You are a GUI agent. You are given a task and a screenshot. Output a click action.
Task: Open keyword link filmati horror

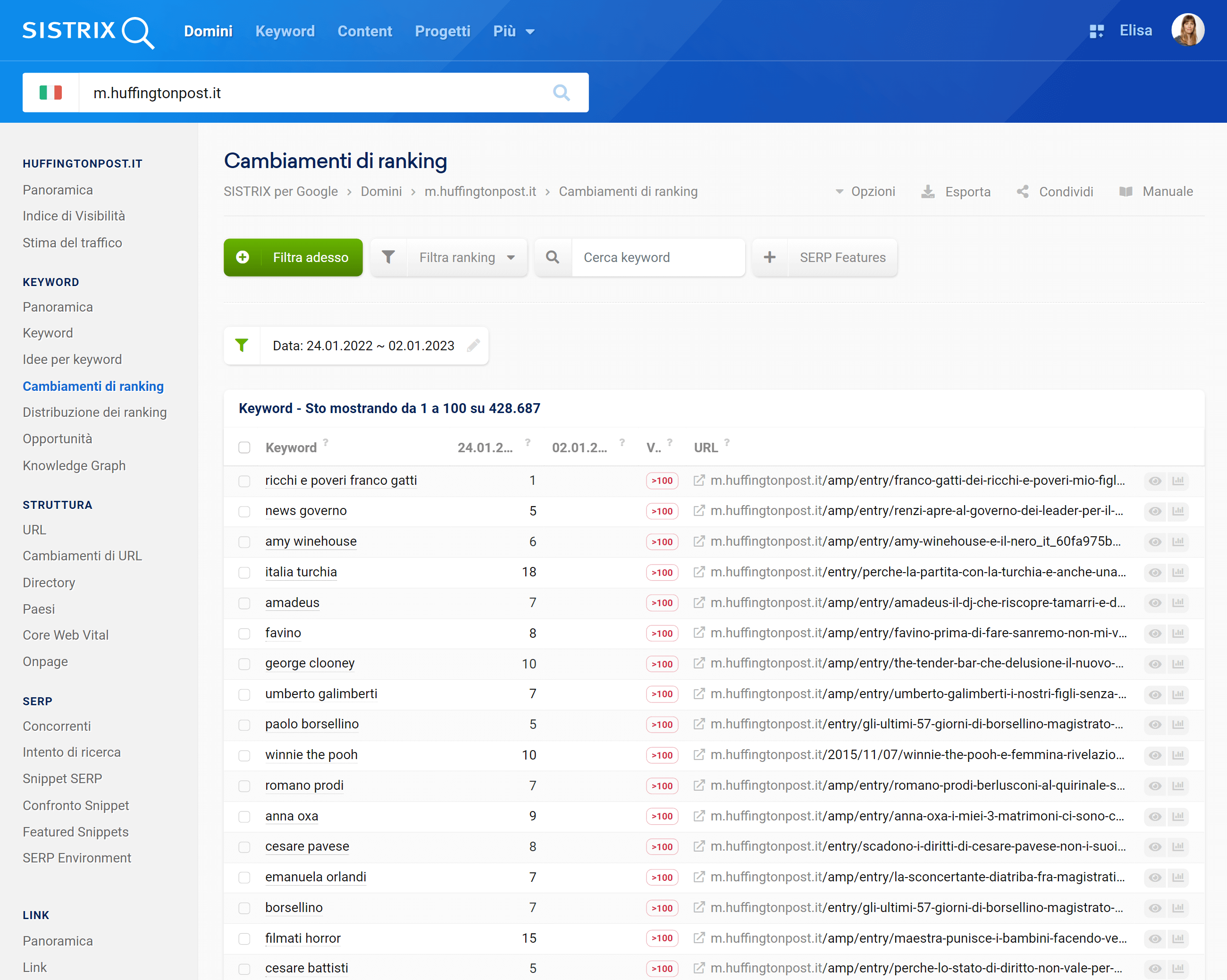(303, 938)
